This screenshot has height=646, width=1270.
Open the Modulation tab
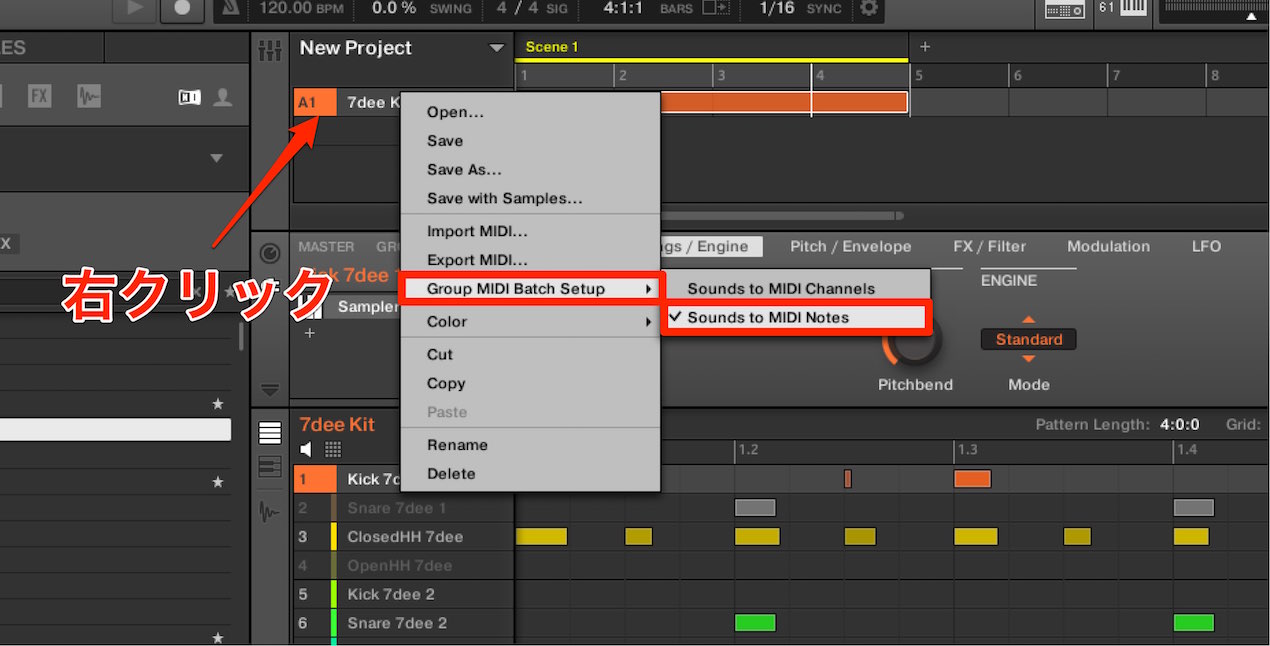click(1108, 246)
